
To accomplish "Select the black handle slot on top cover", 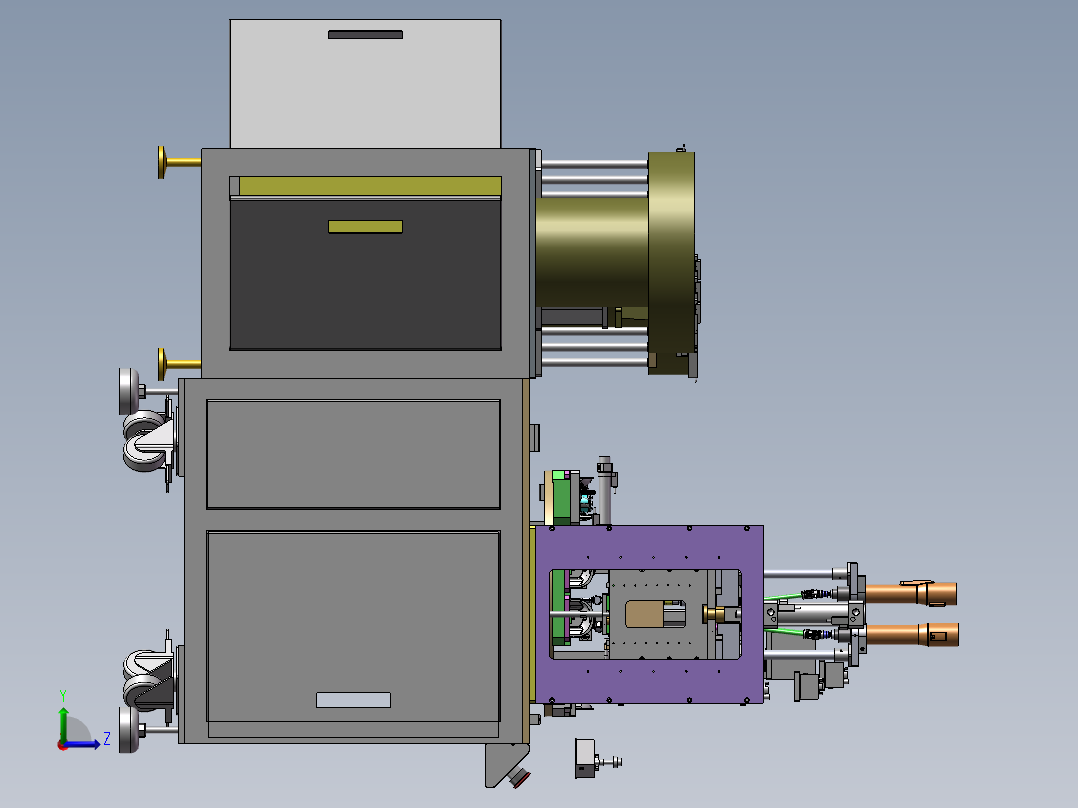I will [x=365, y=34].
